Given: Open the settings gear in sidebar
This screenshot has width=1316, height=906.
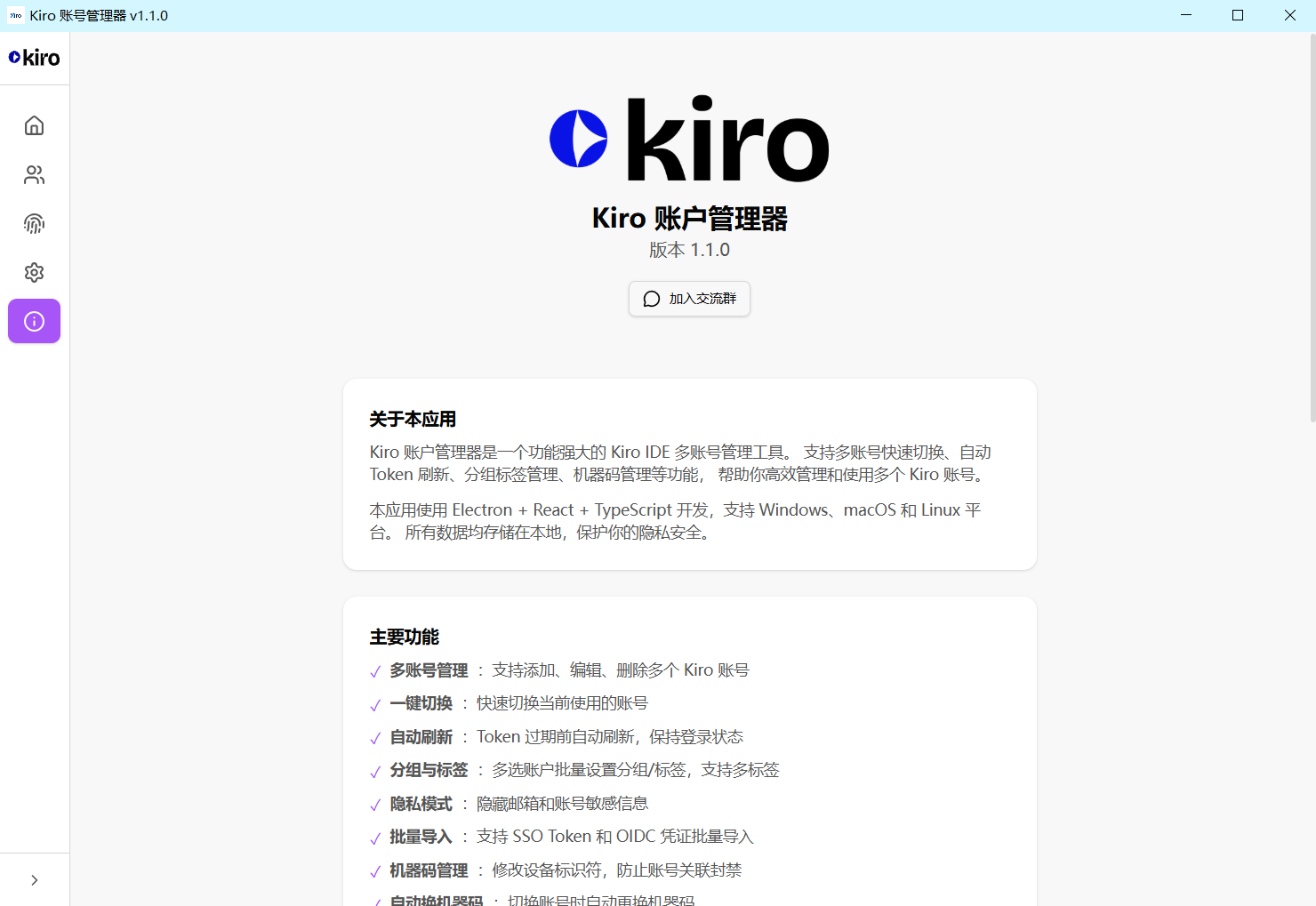Looking at the screenshot, I should coord(34,272).
